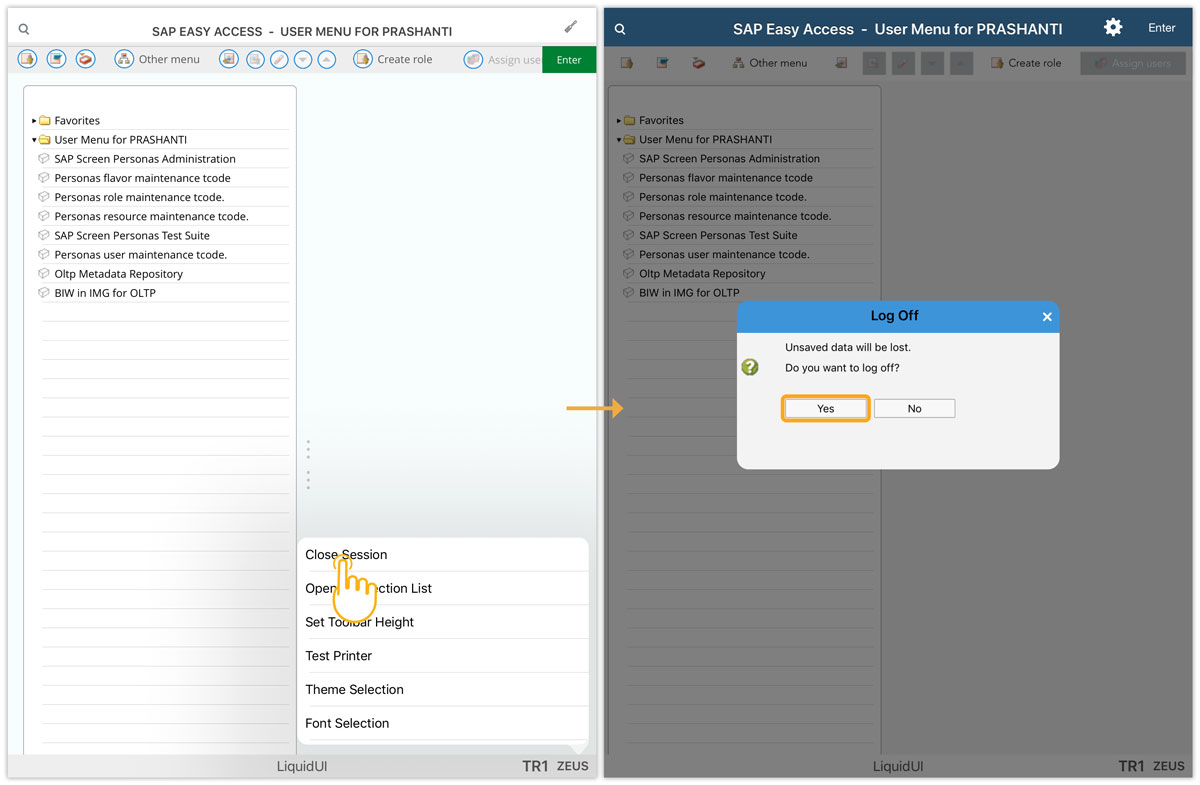Click Add to favorites icon in left screen
The height and width of the screenshot is (785, 1200).
[229, 59]
